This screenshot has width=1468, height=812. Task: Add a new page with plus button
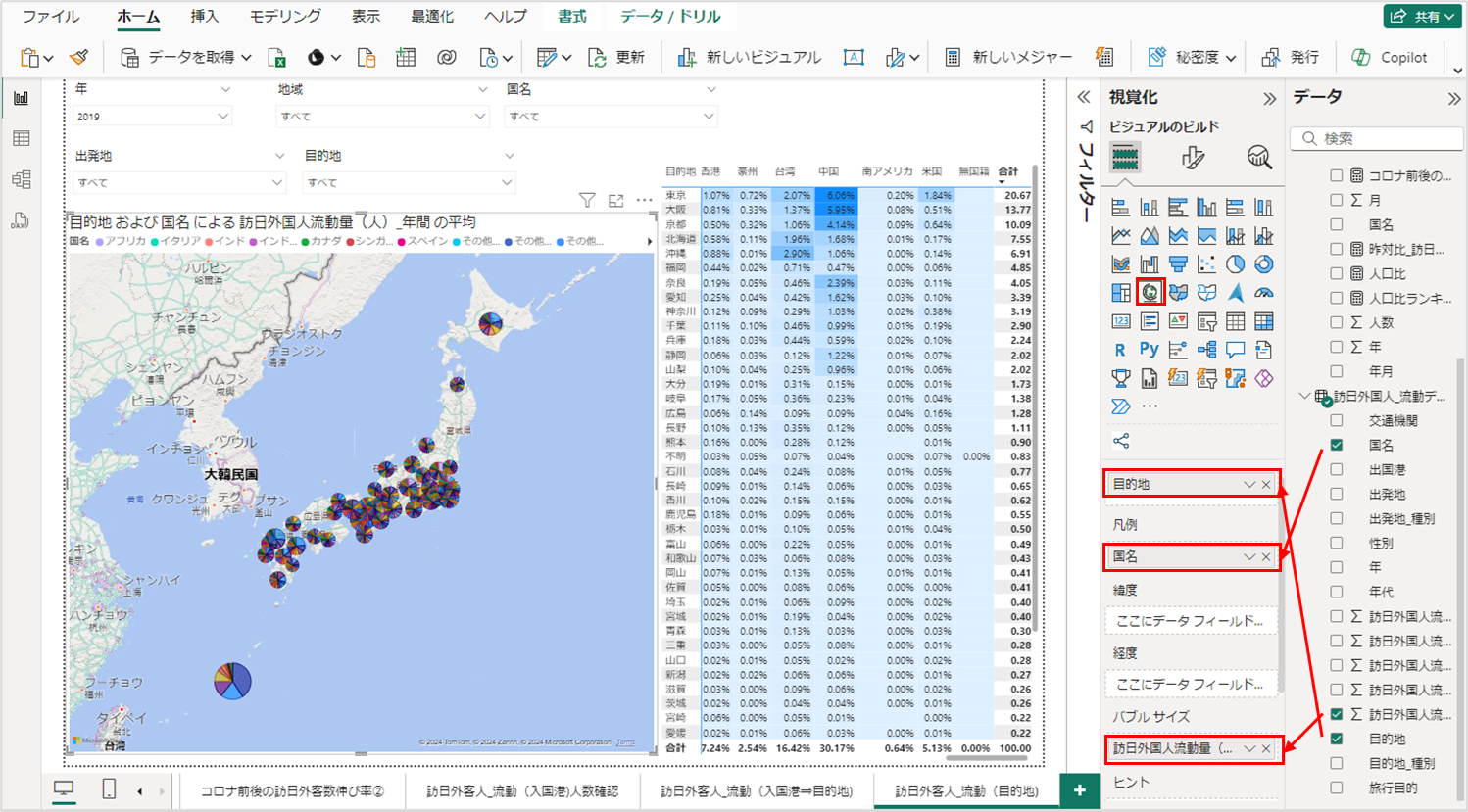[x=1079, y=790]
